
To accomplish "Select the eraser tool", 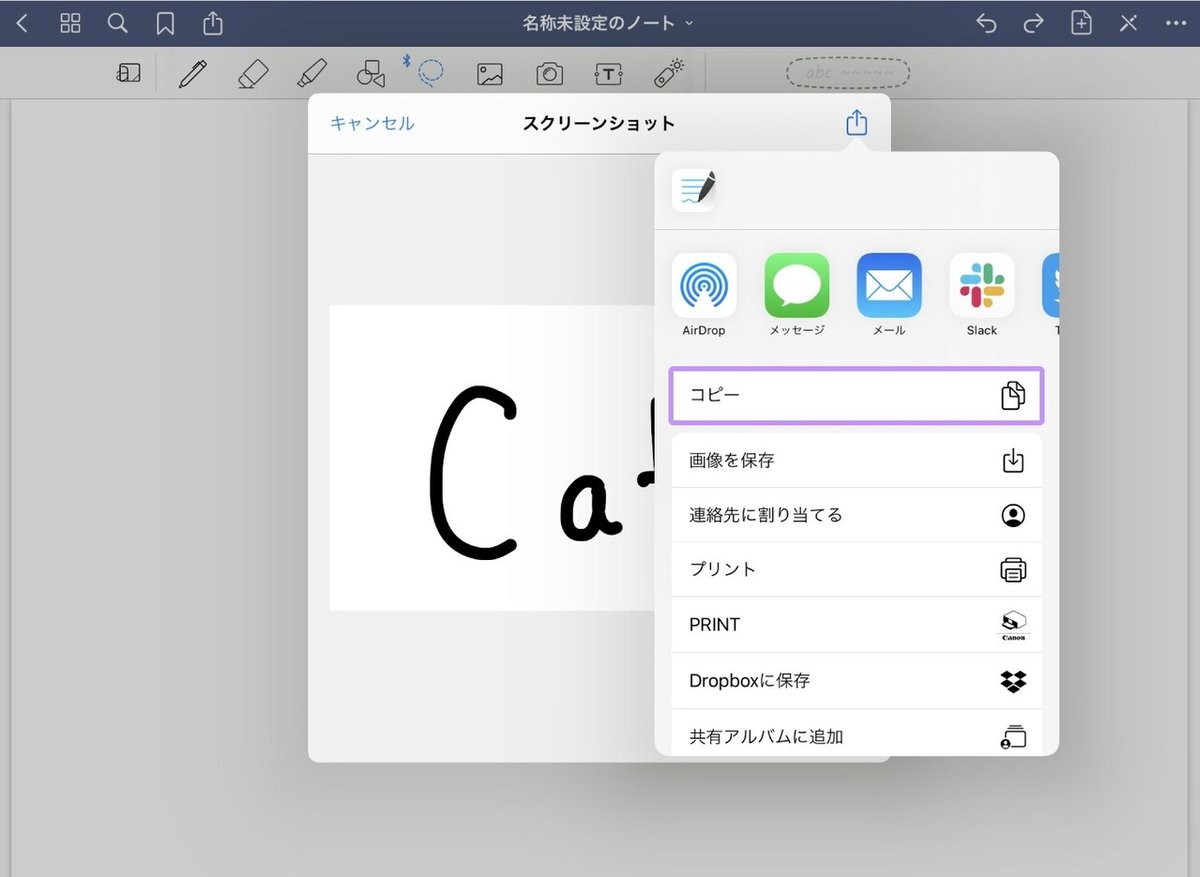I will click(x=252, y=72).
